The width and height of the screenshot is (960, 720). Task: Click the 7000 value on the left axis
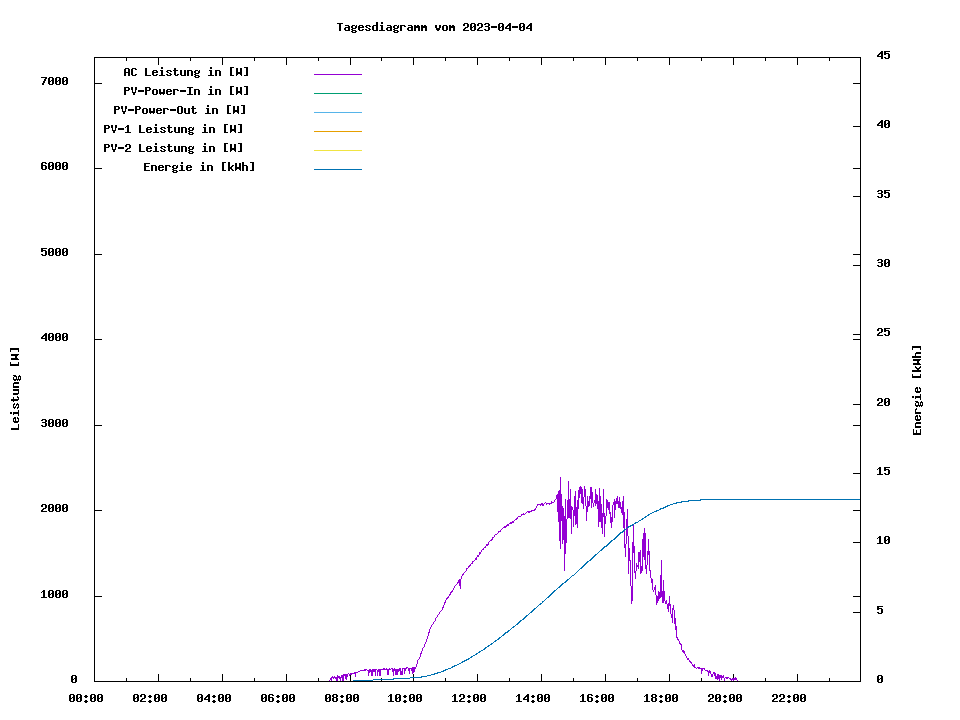point(54,81)
